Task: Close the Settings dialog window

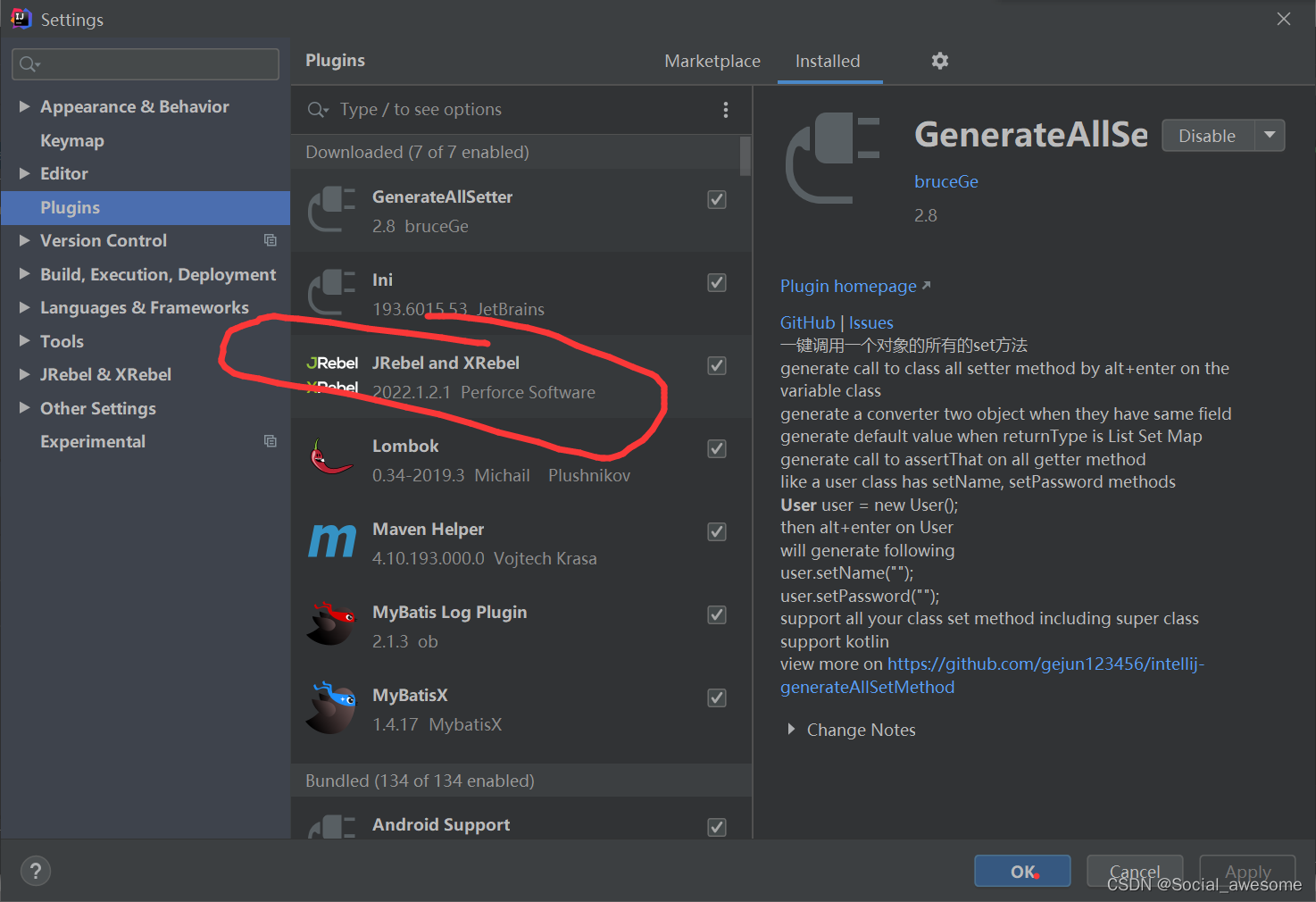Action: pyautogui.click(x=1284, y=19)
